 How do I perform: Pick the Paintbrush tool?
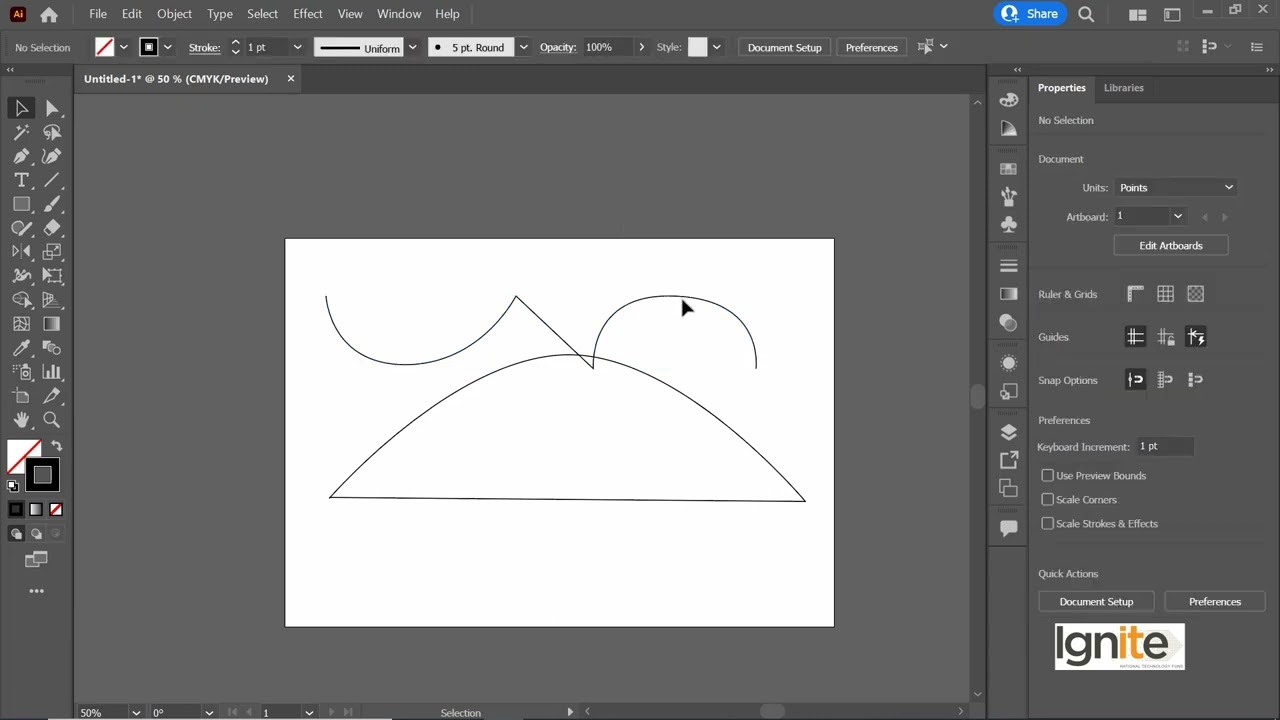52,204
